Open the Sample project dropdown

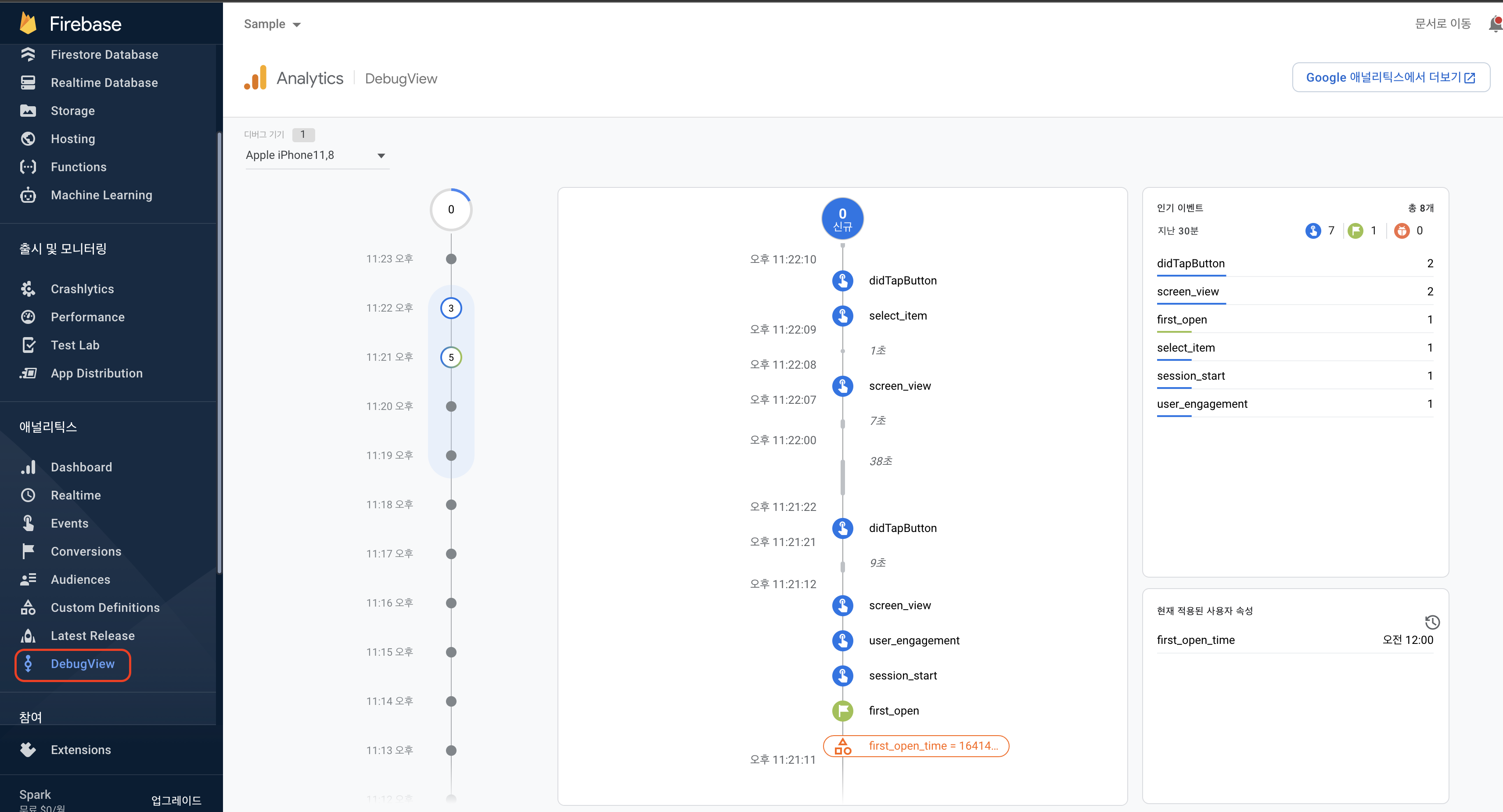272,24
